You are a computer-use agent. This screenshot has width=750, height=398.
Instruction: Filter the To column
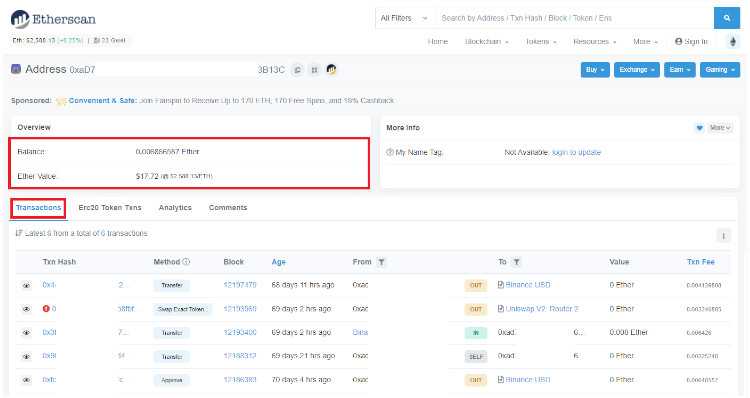pos(517,262)
